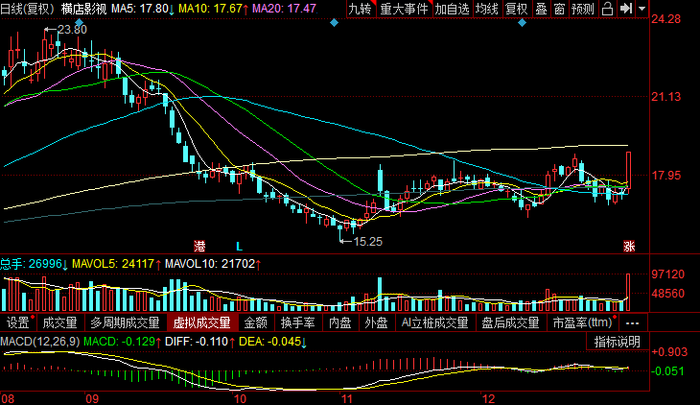Click the 17.95 price axis label
Viewport: 700px width, 405px height.
point(666,175)
